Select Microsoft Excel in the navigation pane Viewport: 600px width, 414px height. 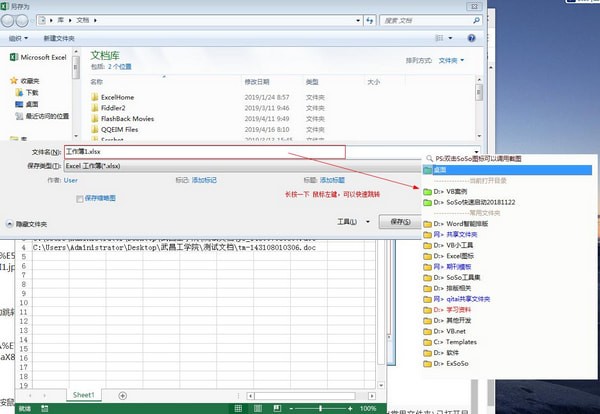[38, 57]
